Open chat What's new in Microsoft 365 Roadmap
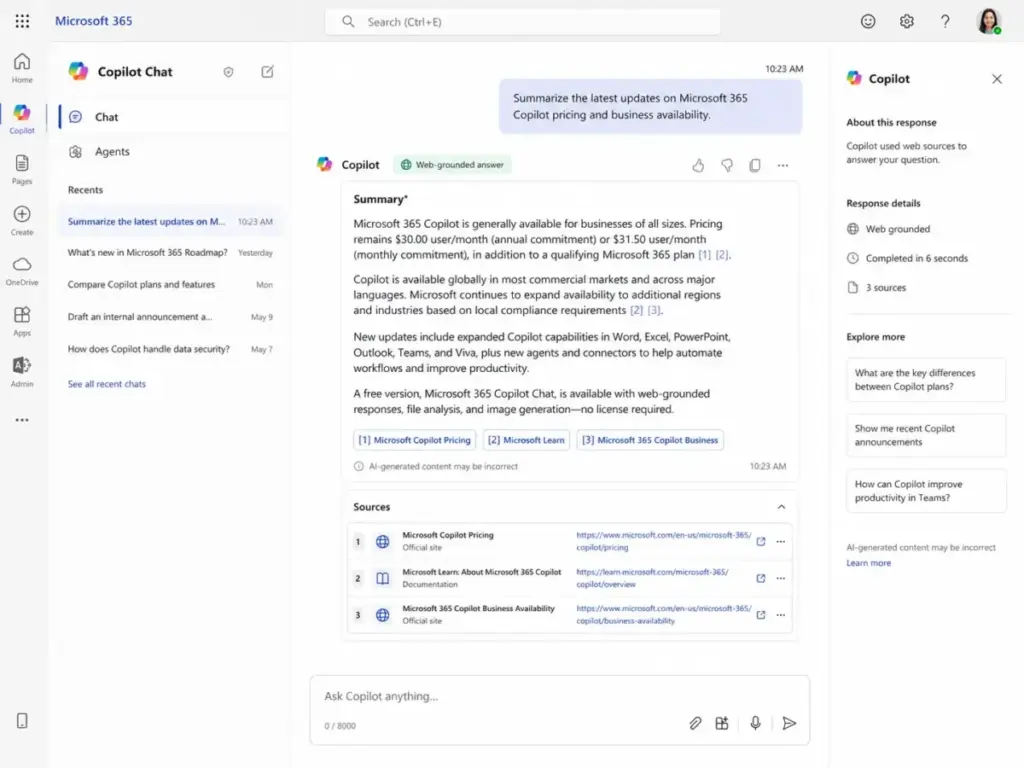Screen dimensions: 1024x768 point(170,253)
